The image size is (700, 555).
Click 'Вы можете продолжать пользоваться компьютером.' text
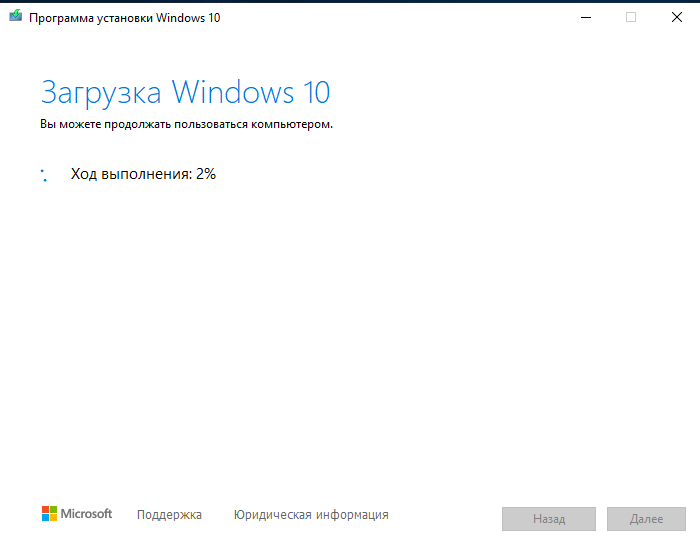click(187, 124)
